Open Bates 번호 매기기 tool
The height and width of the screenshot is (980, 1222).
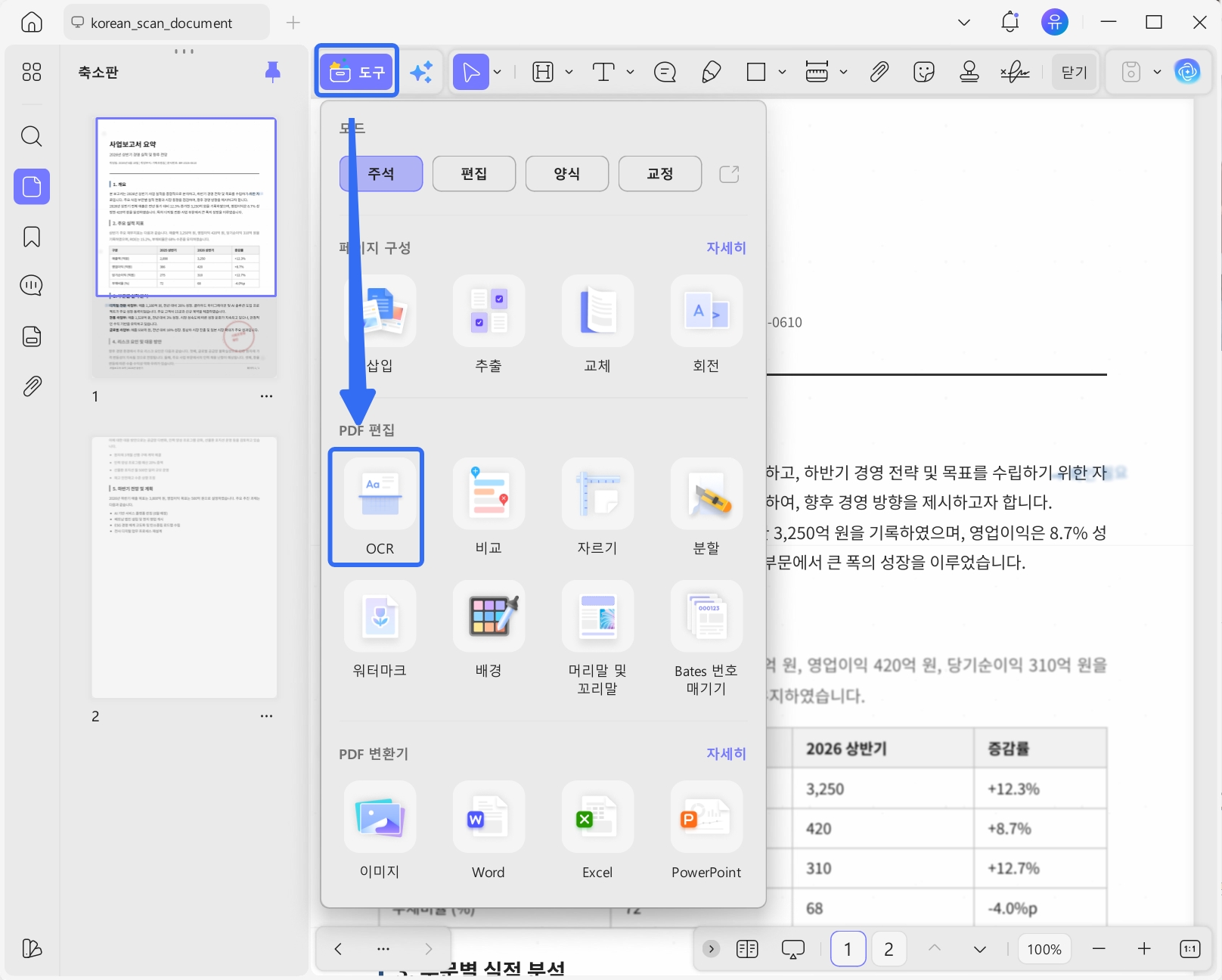point(706,639)
